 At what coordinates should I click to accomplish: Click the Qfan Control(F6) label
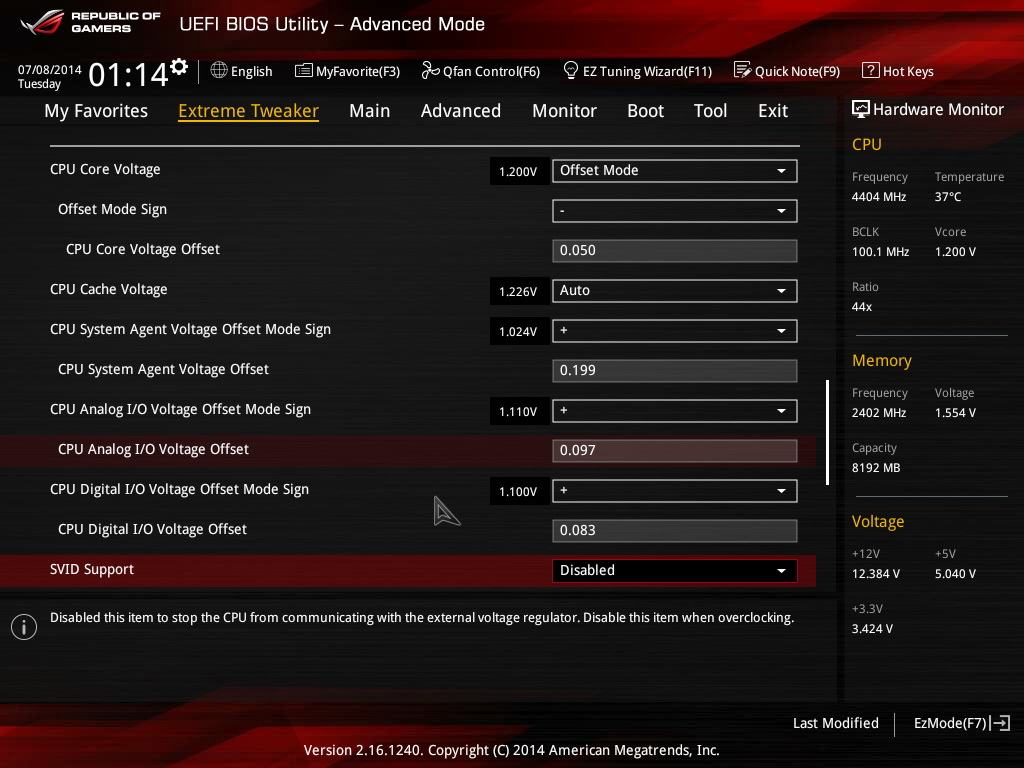pyautogui.click(x=491, y=71)
